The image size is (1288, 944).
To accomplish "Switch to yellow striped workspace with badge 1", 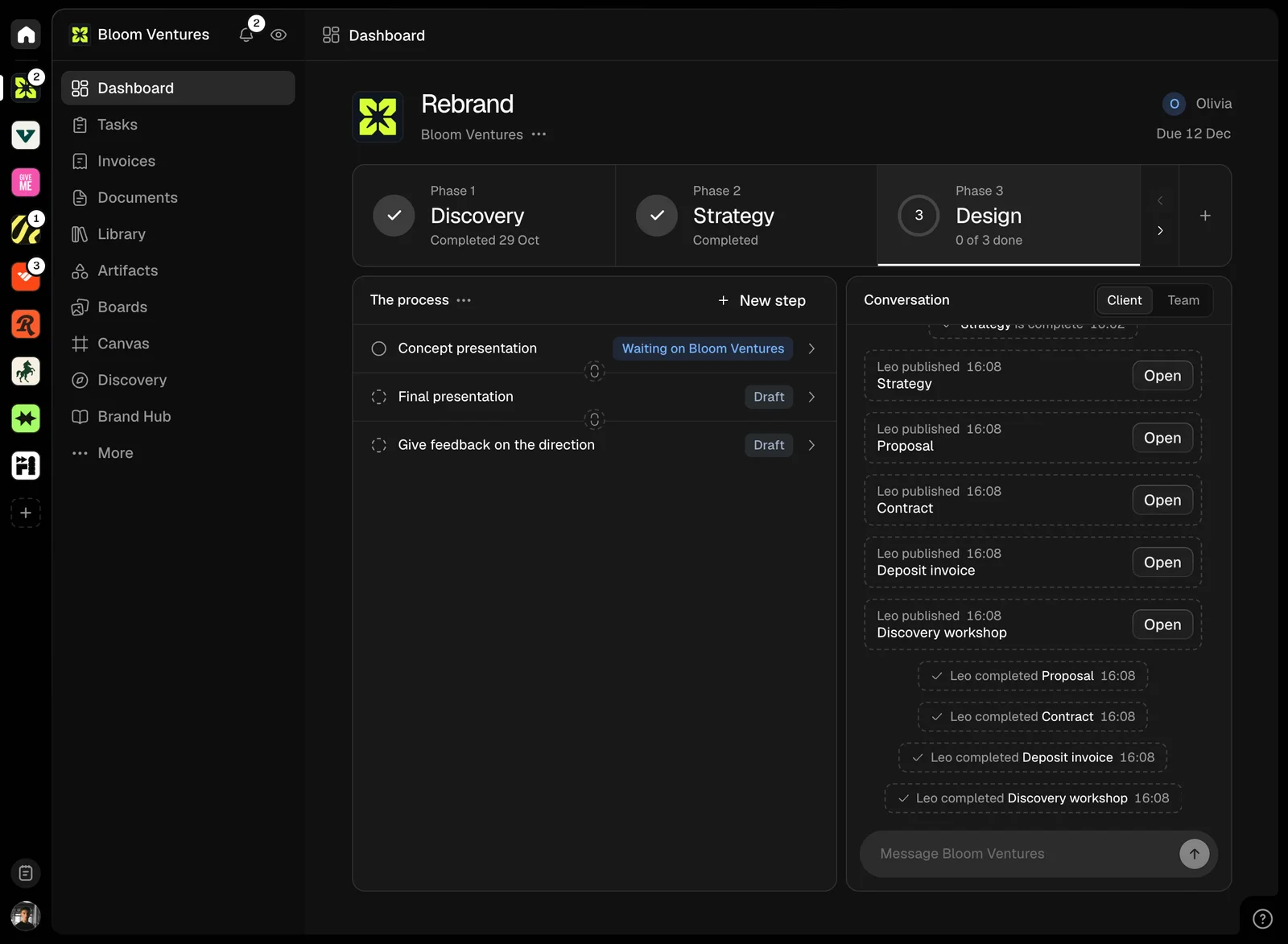I will pos(26,229).
